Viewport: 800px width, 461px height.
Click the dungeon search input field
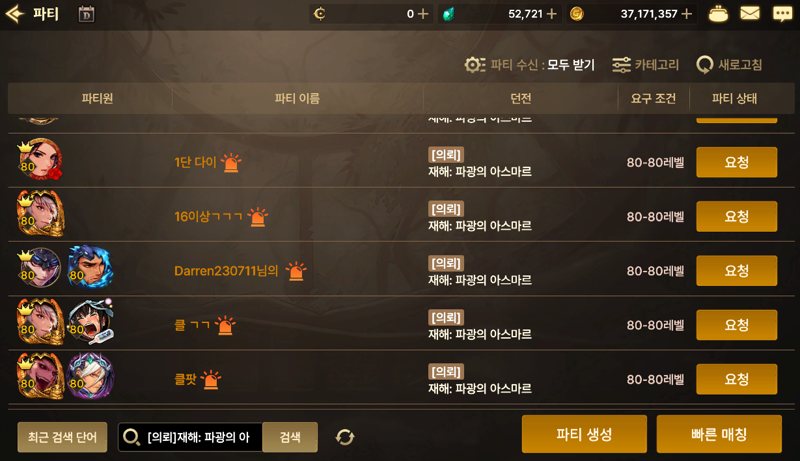click(x=190, y=437)
